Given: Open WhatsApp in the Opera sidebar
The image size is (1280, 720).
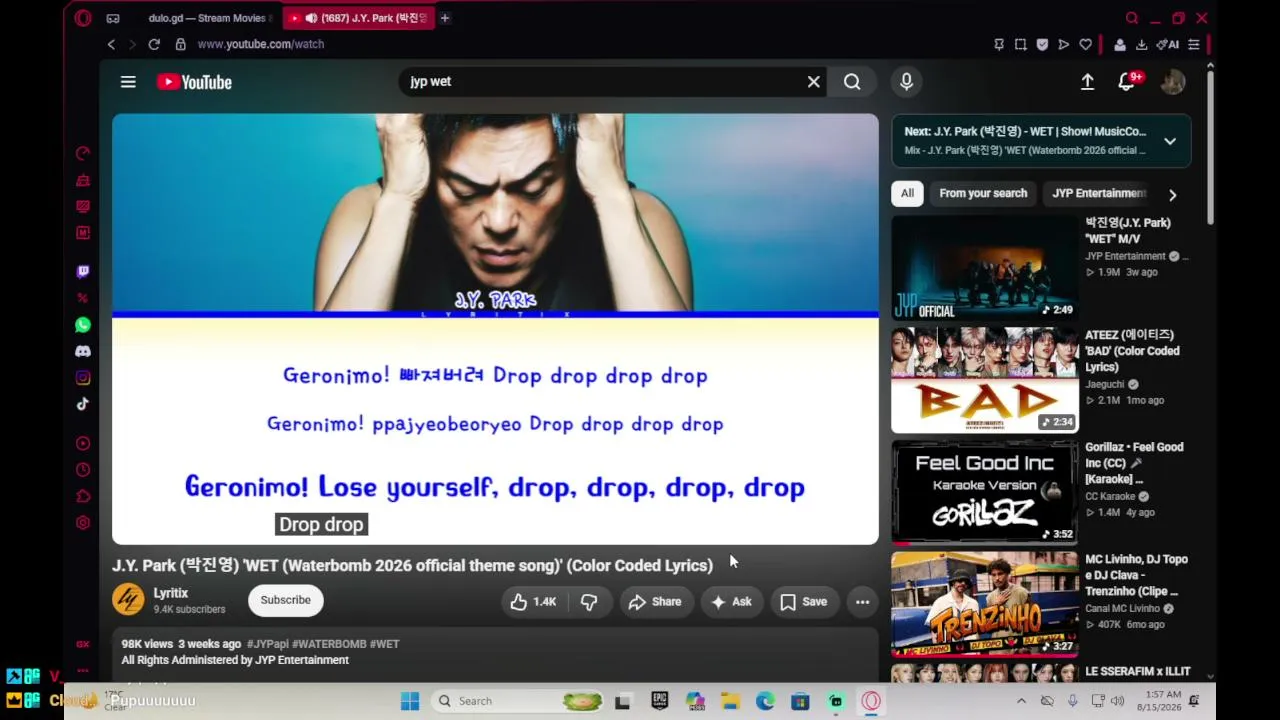Looking at the screenshot, I should (x=83, y=325).
